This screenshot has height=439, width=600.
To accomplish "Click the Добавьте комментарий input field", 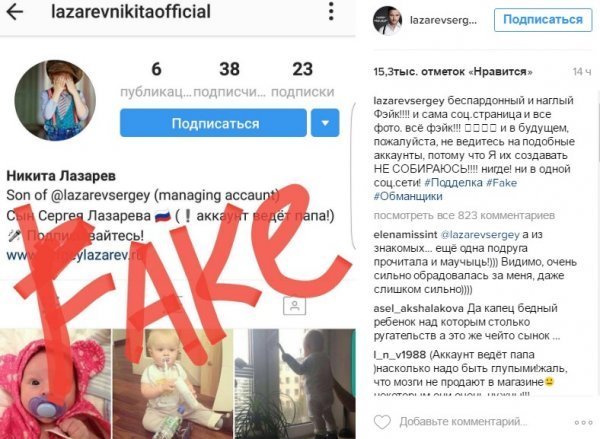I will [x=463, y=422].
